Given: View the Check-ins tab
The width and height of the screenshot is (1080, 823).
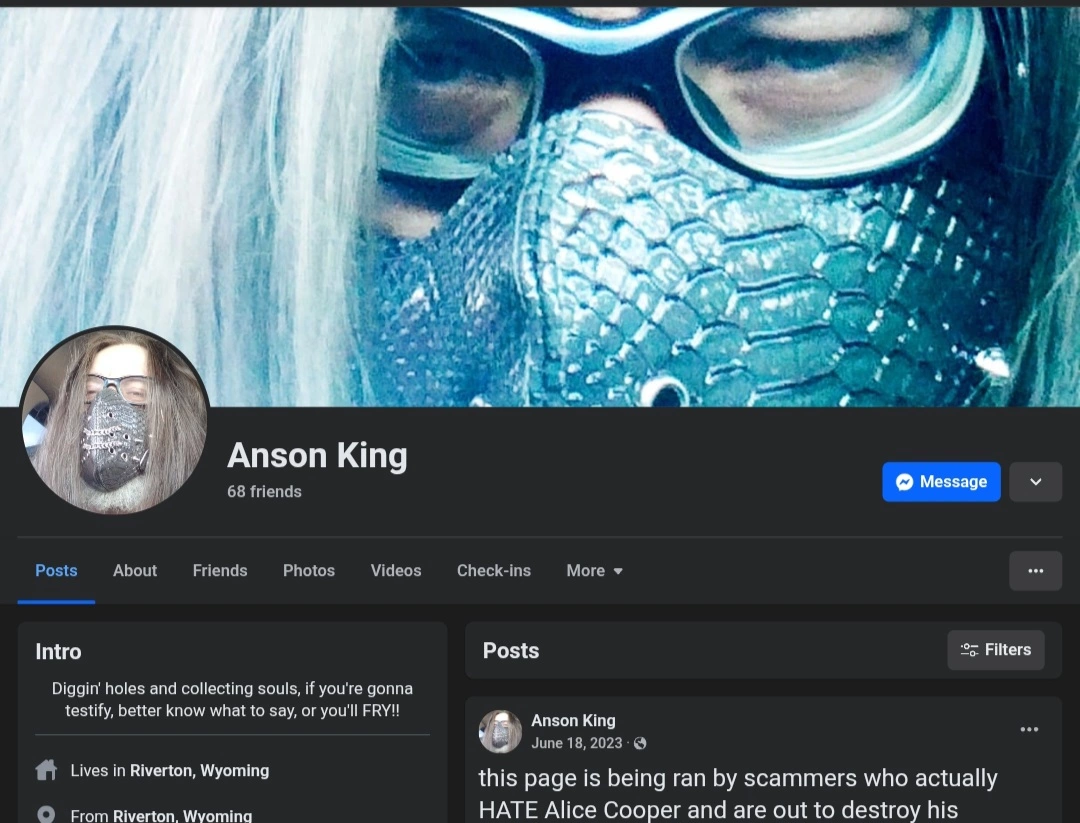Looking at the screenshot, I should [494, 571].
